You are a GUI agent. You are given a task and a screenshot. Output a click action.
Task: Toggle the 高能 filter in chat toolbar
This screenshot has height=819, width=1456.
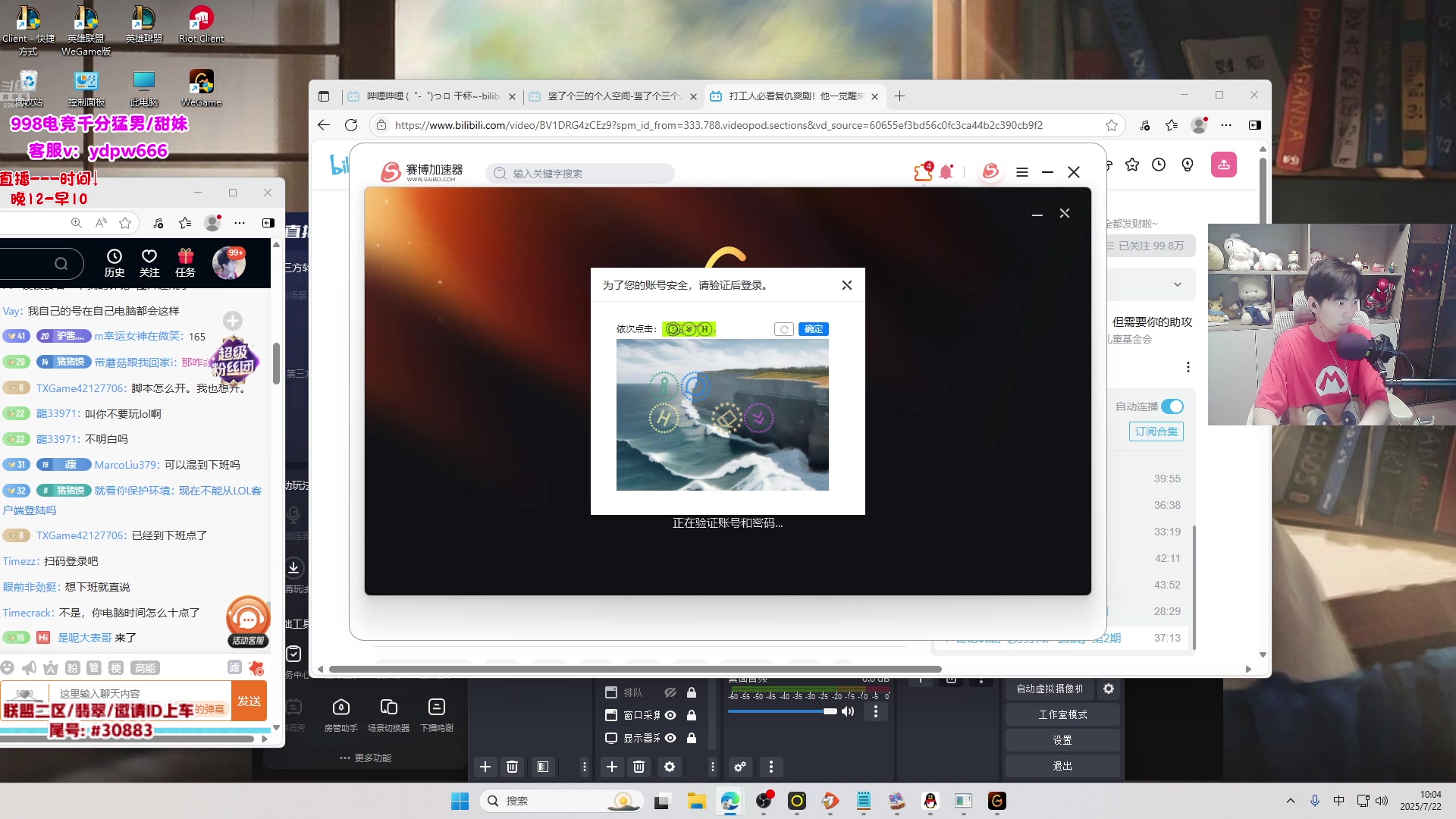click(x=145, y=667)
